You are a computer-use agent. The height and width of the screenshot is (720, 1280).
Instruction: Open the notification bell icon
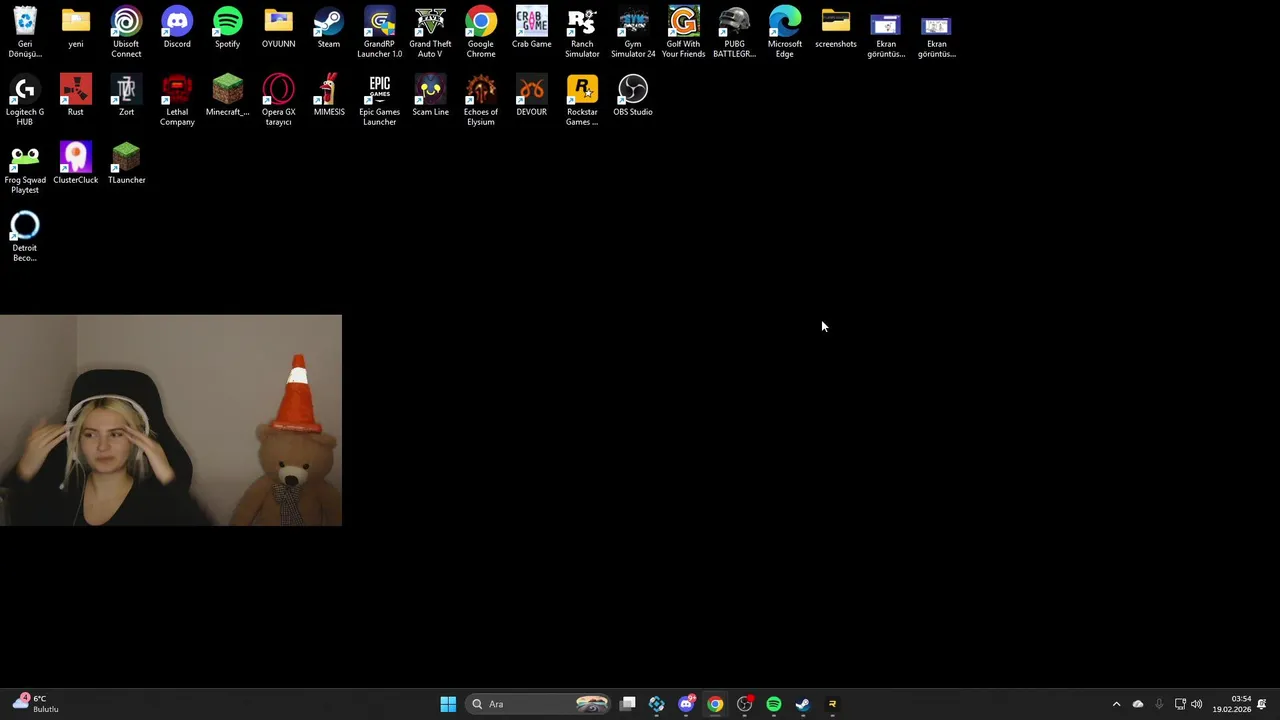(1262, 704)
